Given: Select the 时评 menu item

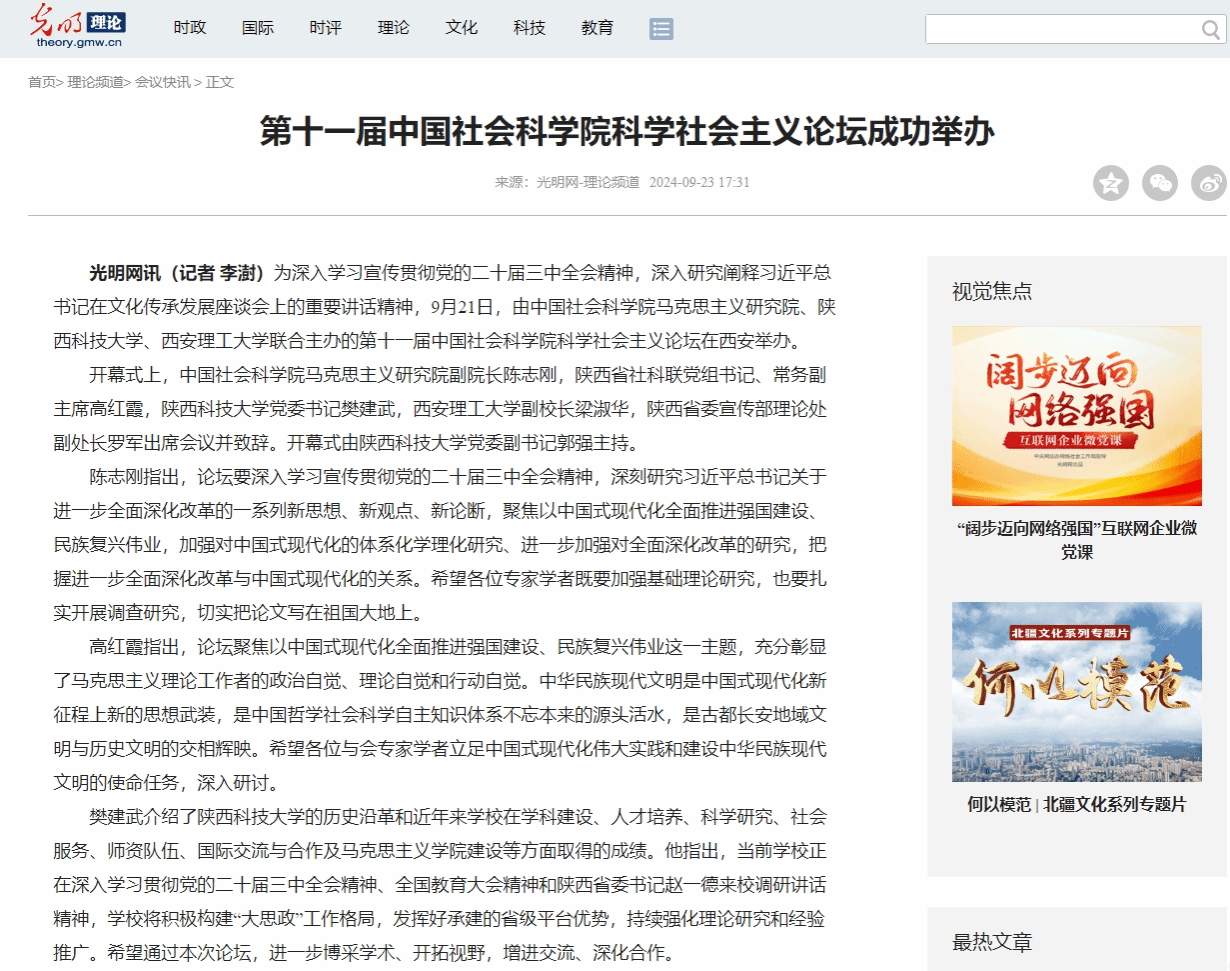Looking at the screenshot, I should (x=325, y=28).
